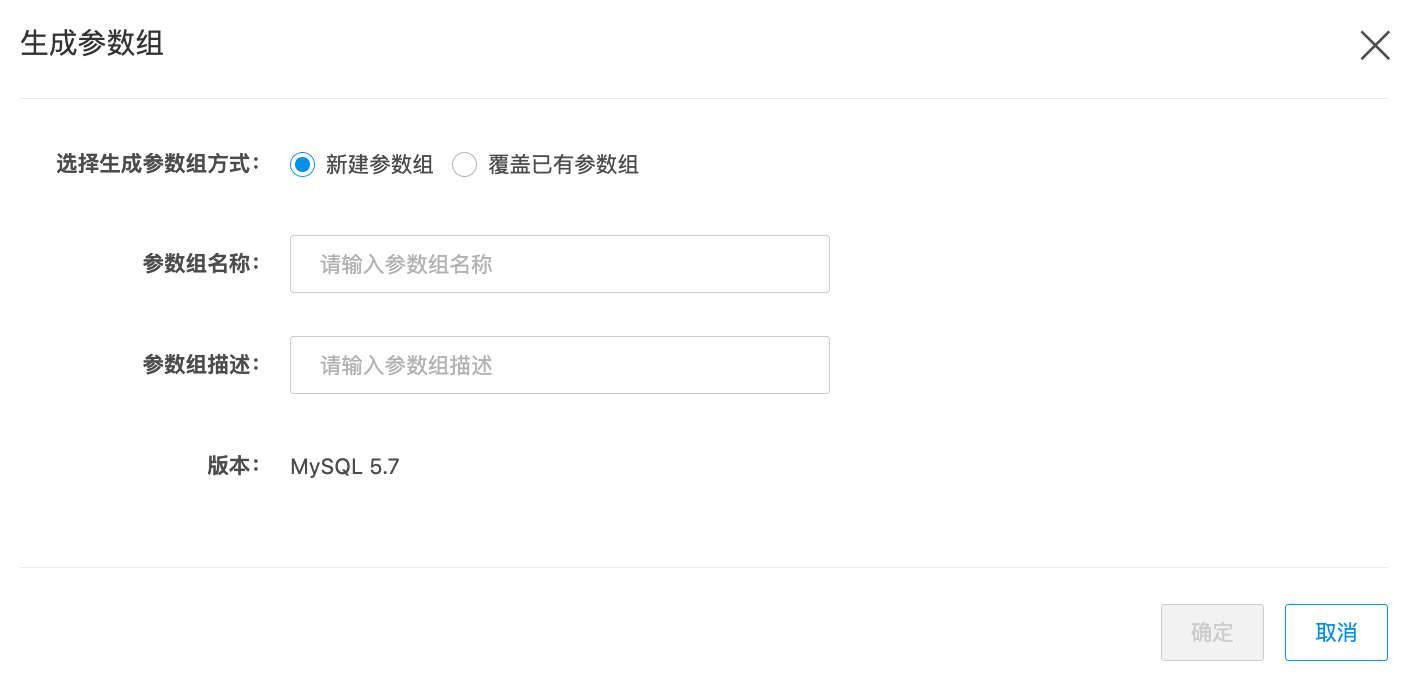Click the 5.7 version number

(x=385, y=467)
